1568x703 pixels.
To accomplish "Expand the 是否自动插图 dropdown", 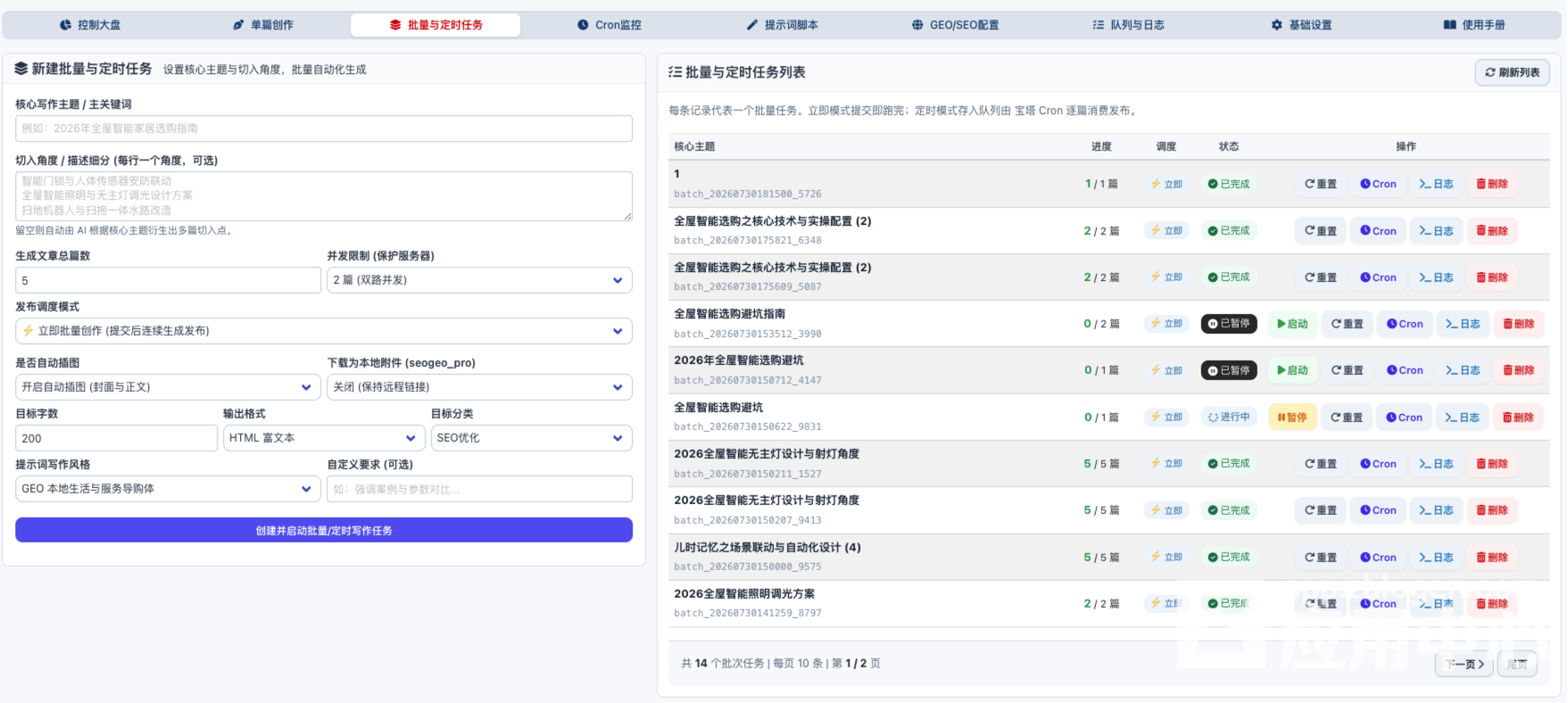I will point(168,387).
